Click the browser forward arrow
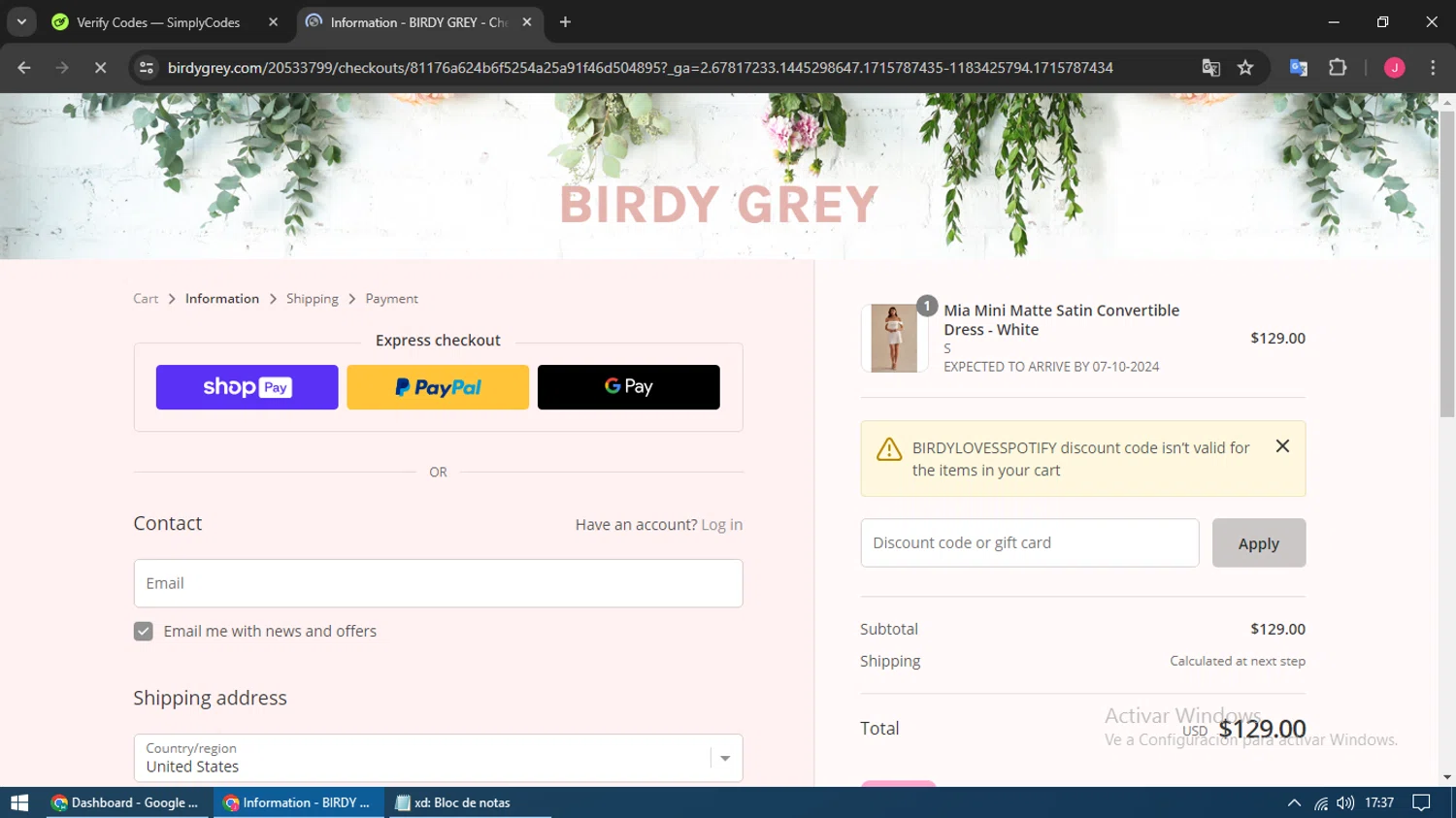Viewport: 1456px width, 818px height. point(62,68)
